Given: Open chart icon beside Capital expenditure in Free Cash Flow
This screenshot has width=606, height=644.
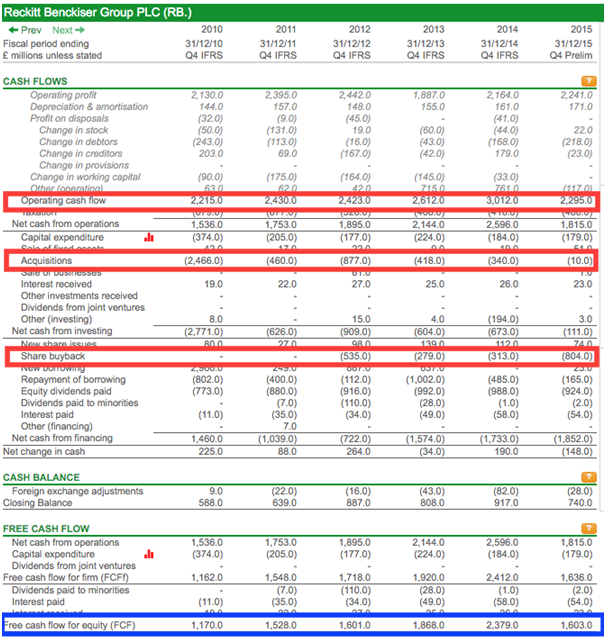Looking at the screenshot, I should click(149, 554).
